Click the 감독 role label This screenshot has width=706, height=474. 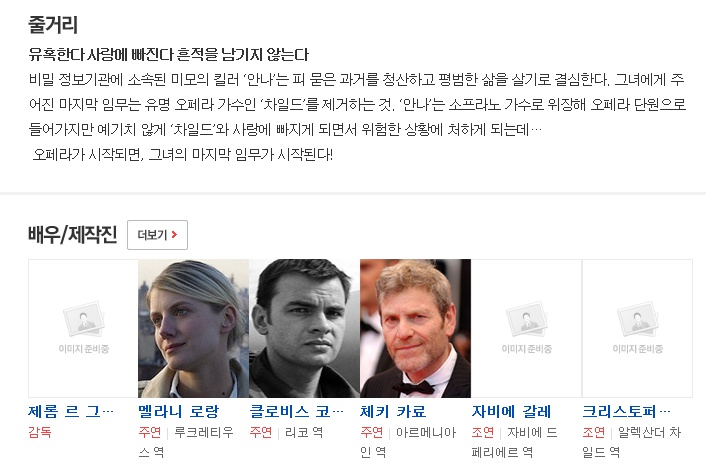(x=40, y=432)
